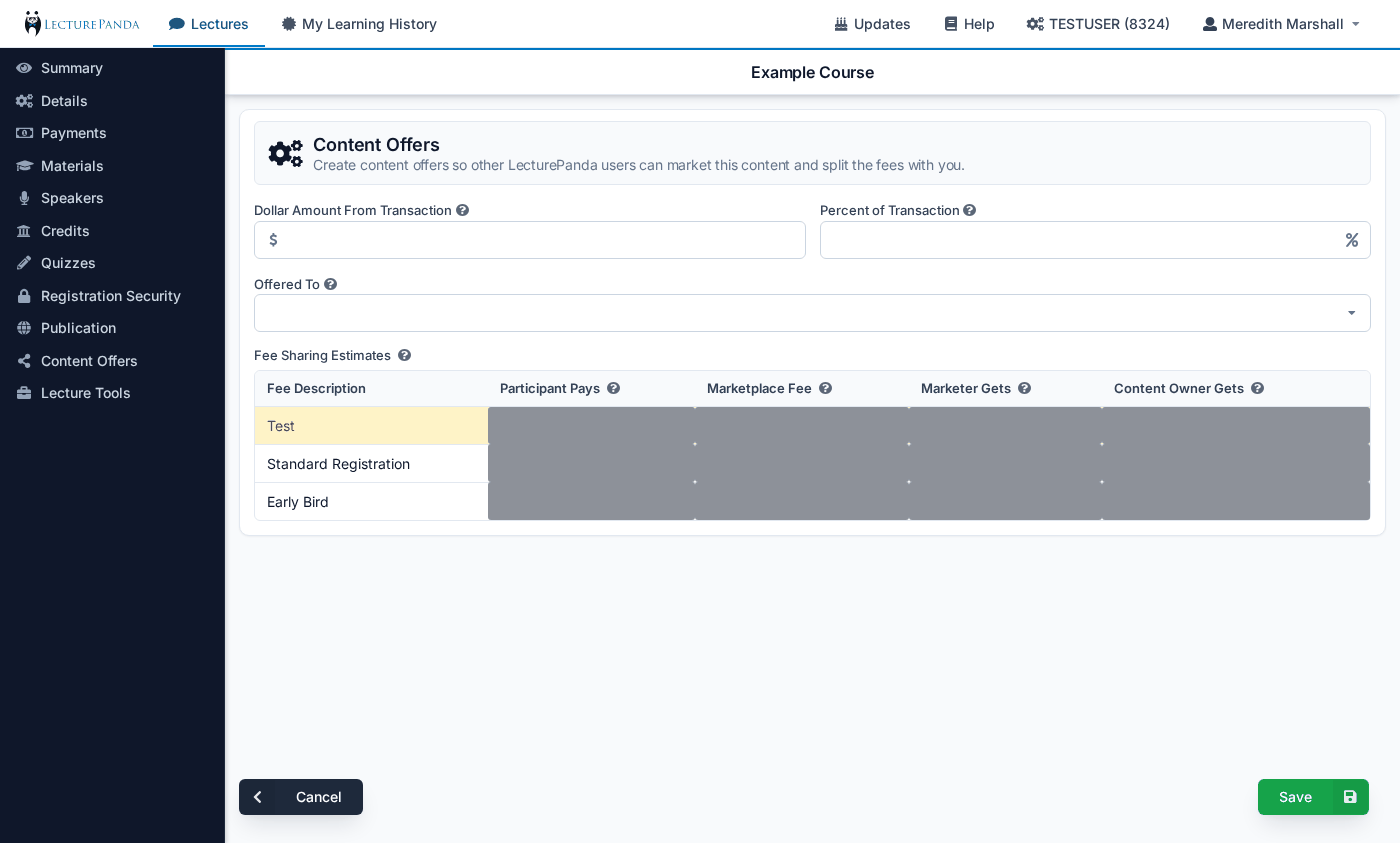The width and height of the screenshot is (1400, 843).
Task: Expand the Meredith Marshall user dropdown
Action: [x=1281, y=24]
